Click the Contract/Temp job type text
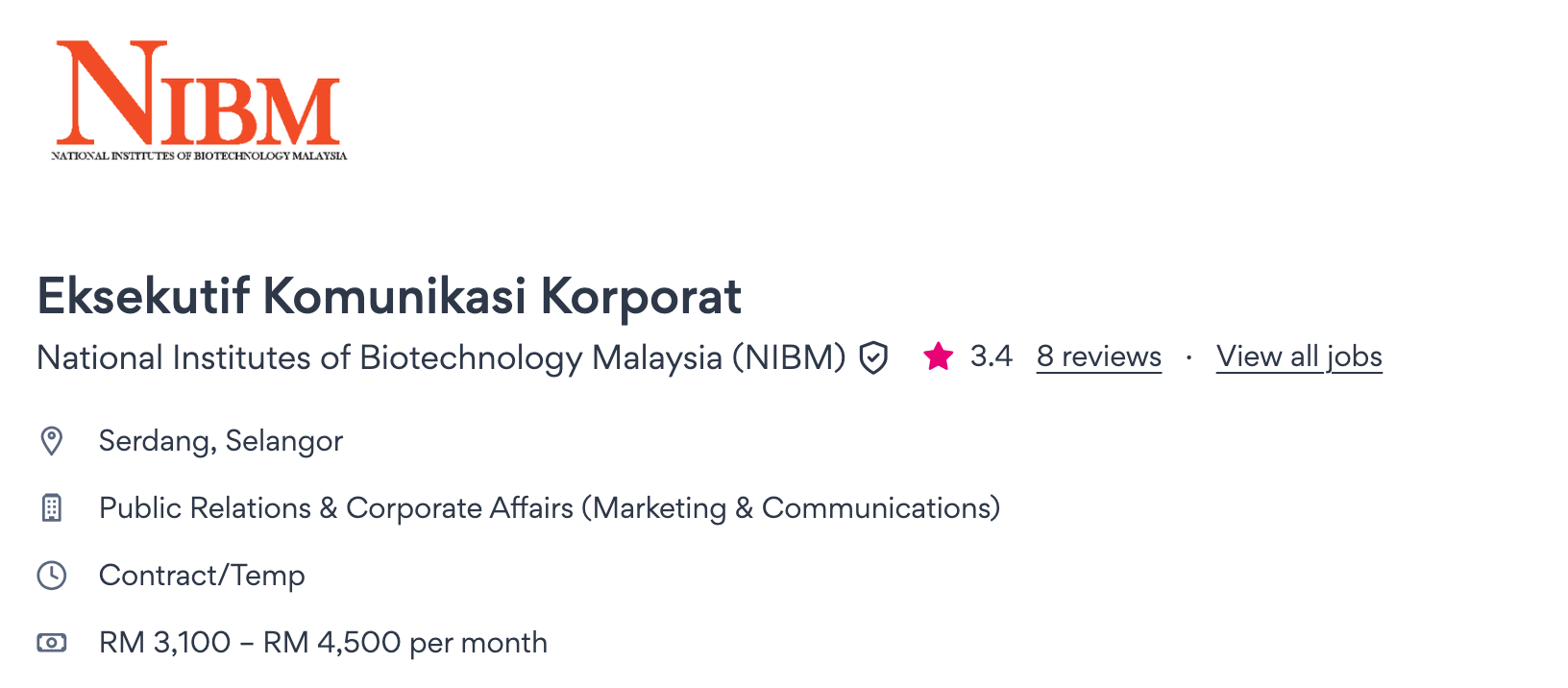Image resolution: width=1568 pixels, height=688 pixels. point(202,576)
